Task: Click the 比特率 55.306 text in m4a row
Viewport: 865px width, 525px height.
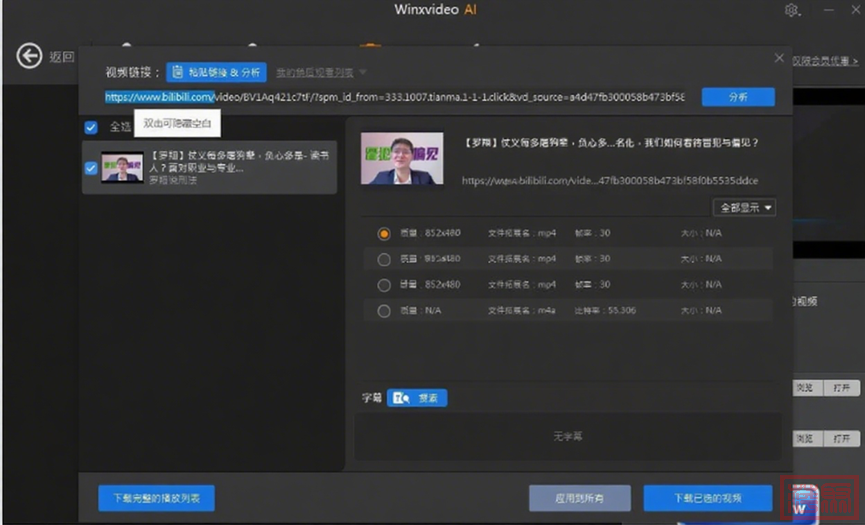Action: [x=605, y=310]
